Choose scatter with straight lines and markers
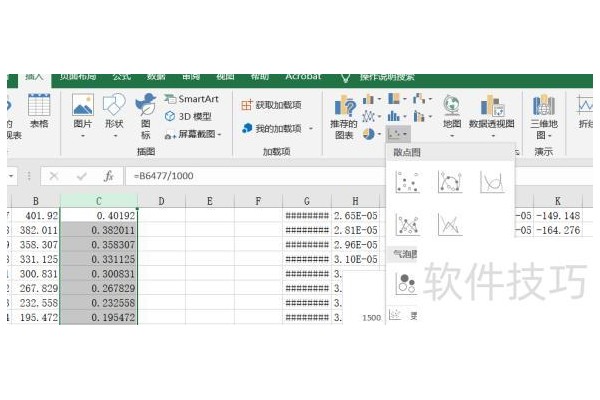 408,224
